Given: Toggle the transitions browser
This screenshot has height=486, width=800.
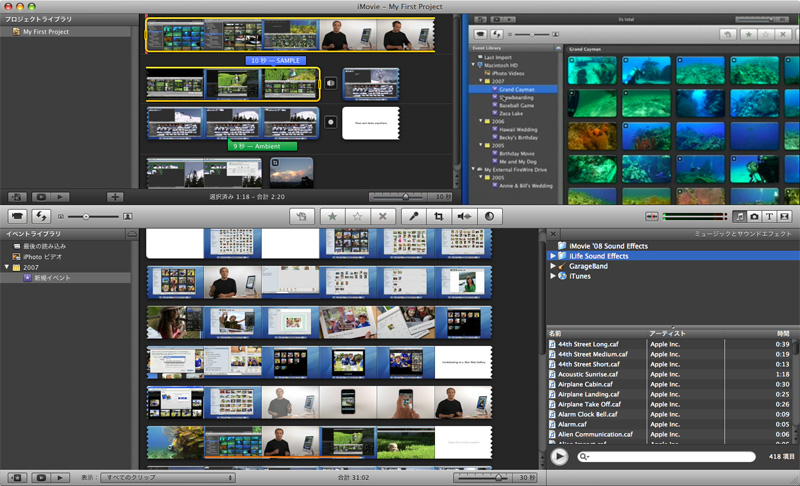Looking at the screenshot, I should coord(784,216).
